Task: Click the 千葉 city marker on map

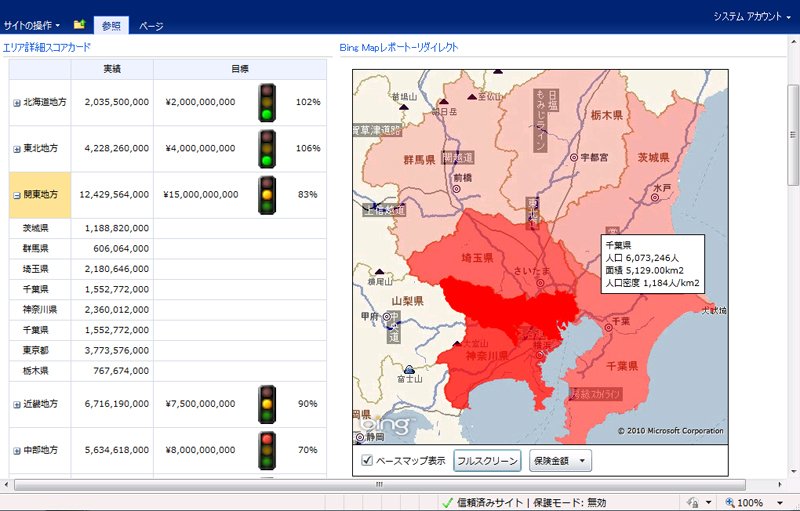Action: 608,327
